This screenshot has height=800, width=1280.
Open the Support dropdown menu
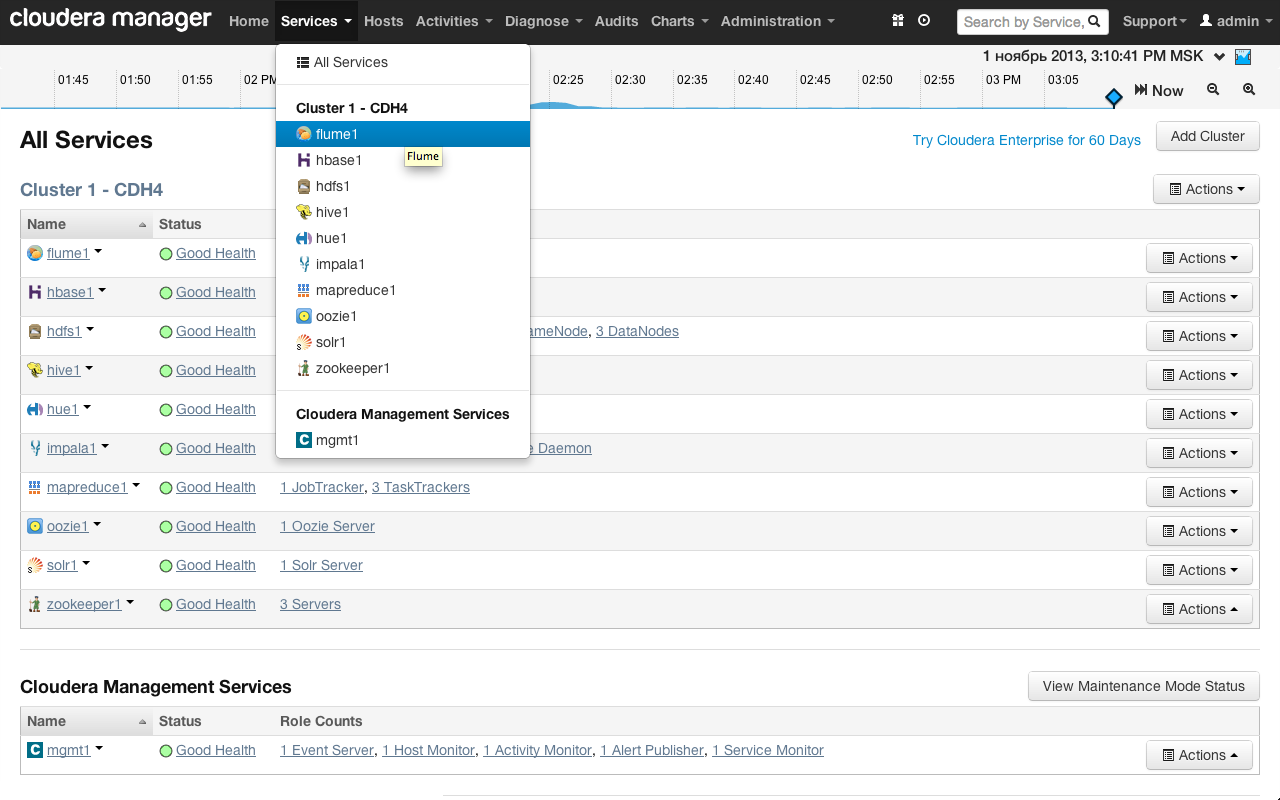pyautogui.click(x=1155, y=21)
